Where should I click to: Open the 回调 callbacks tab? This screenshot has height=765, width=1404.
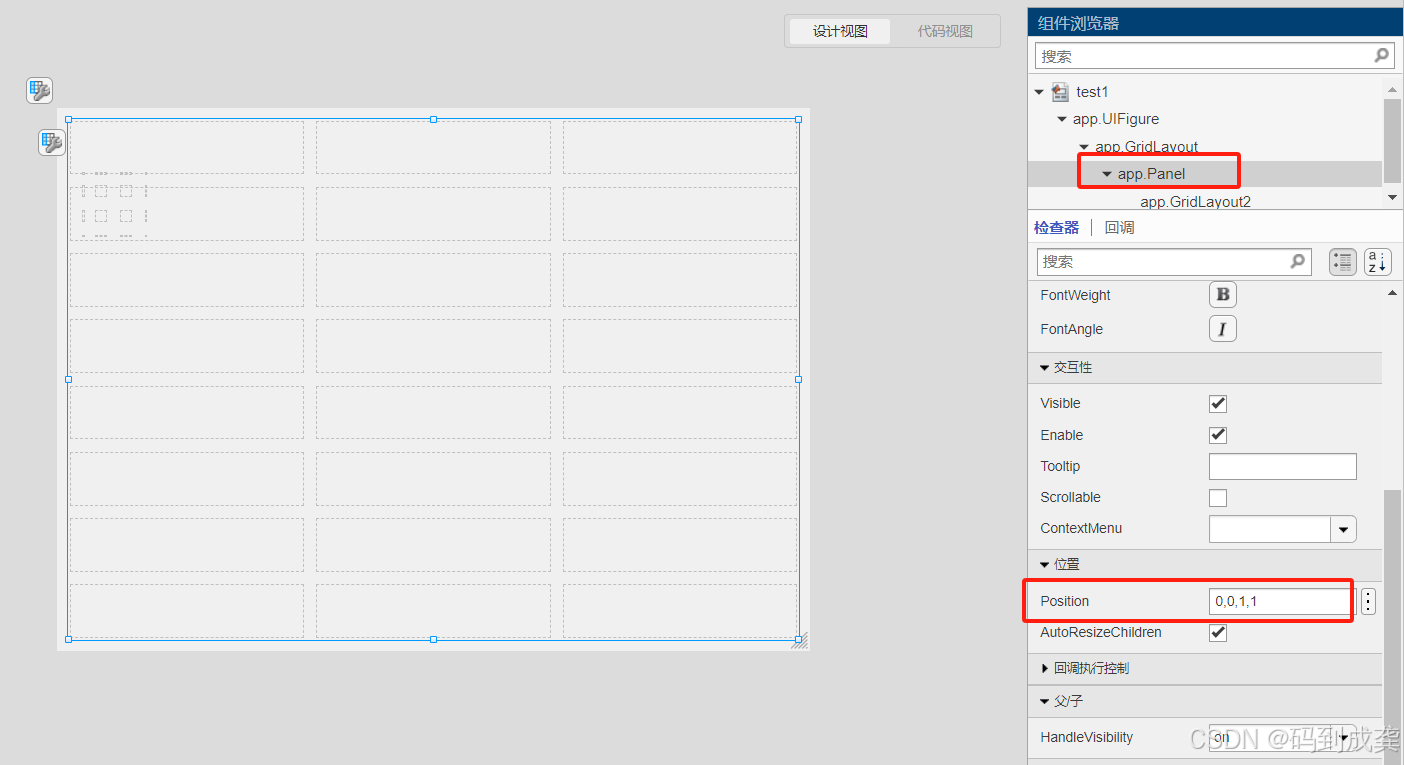[x=1119, y=228]
